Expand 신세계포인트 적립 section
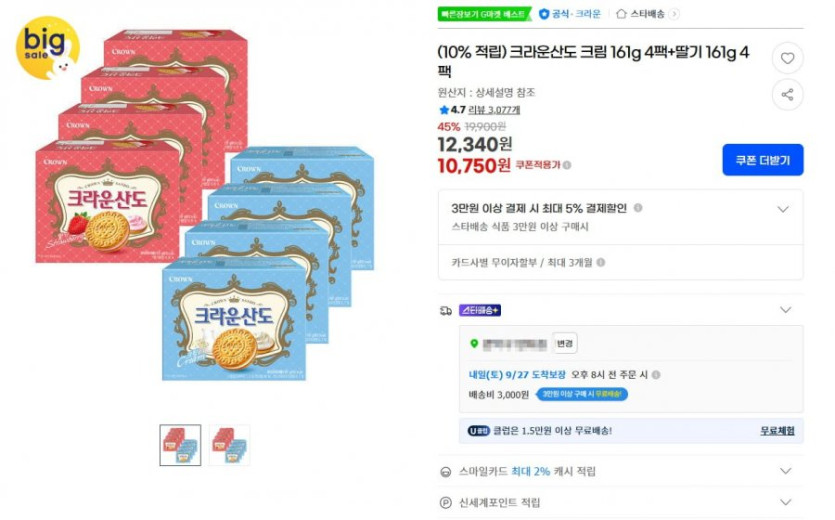The width and height of the screenshot is (835, 520). coord(785,502)
